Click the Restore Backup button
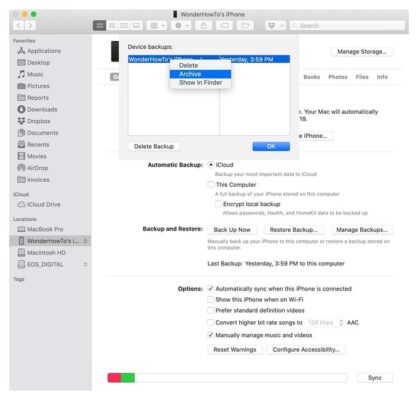This screenshot has height=400, width=418. 294,230
